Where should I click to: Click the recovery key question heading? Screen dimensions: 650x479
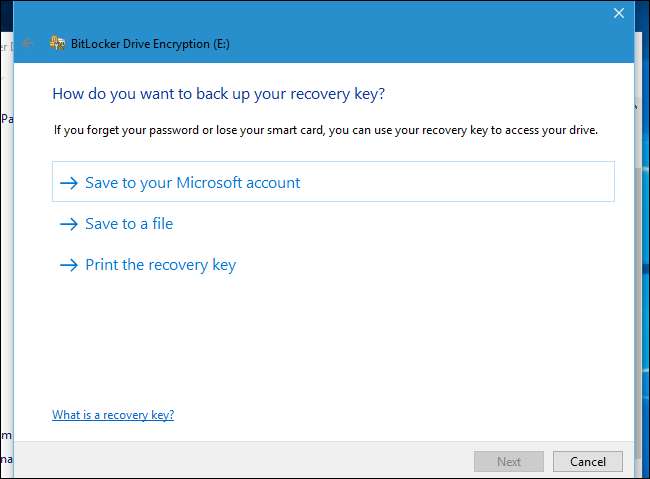218,94
